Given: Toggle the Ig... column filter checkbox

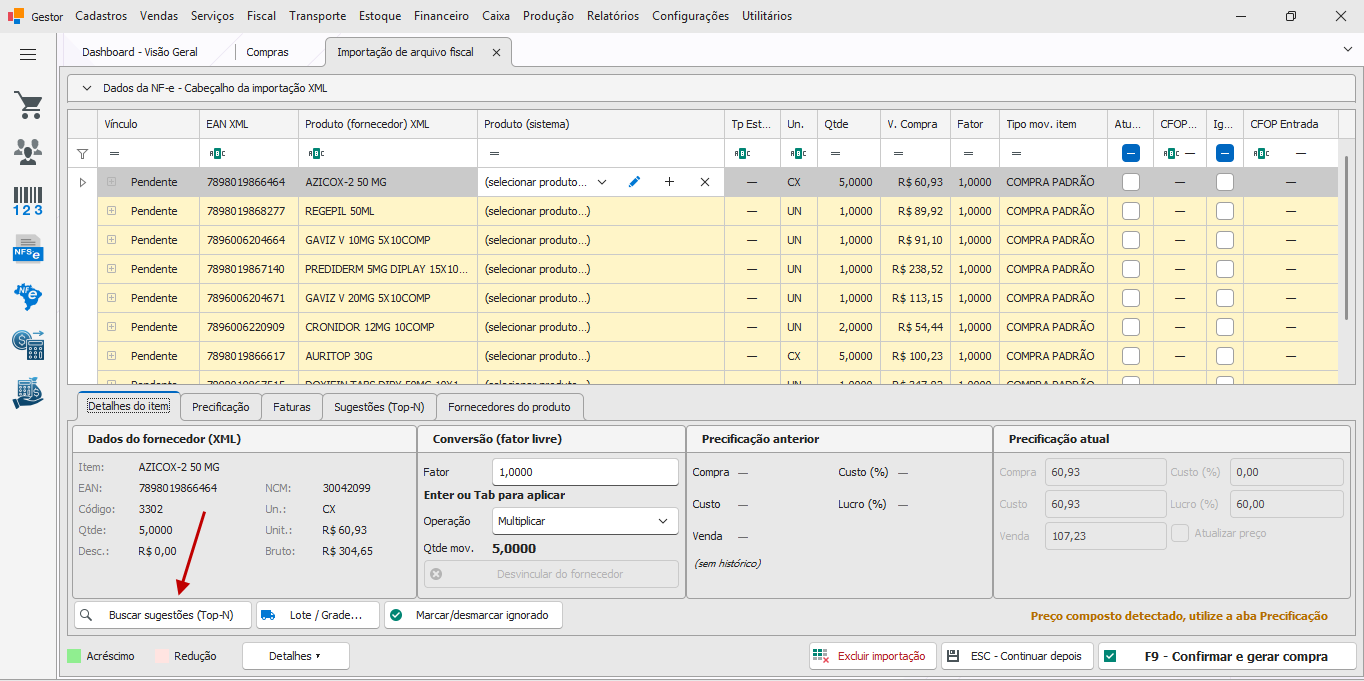Looking at the screenshot, I should [1225, 153].
